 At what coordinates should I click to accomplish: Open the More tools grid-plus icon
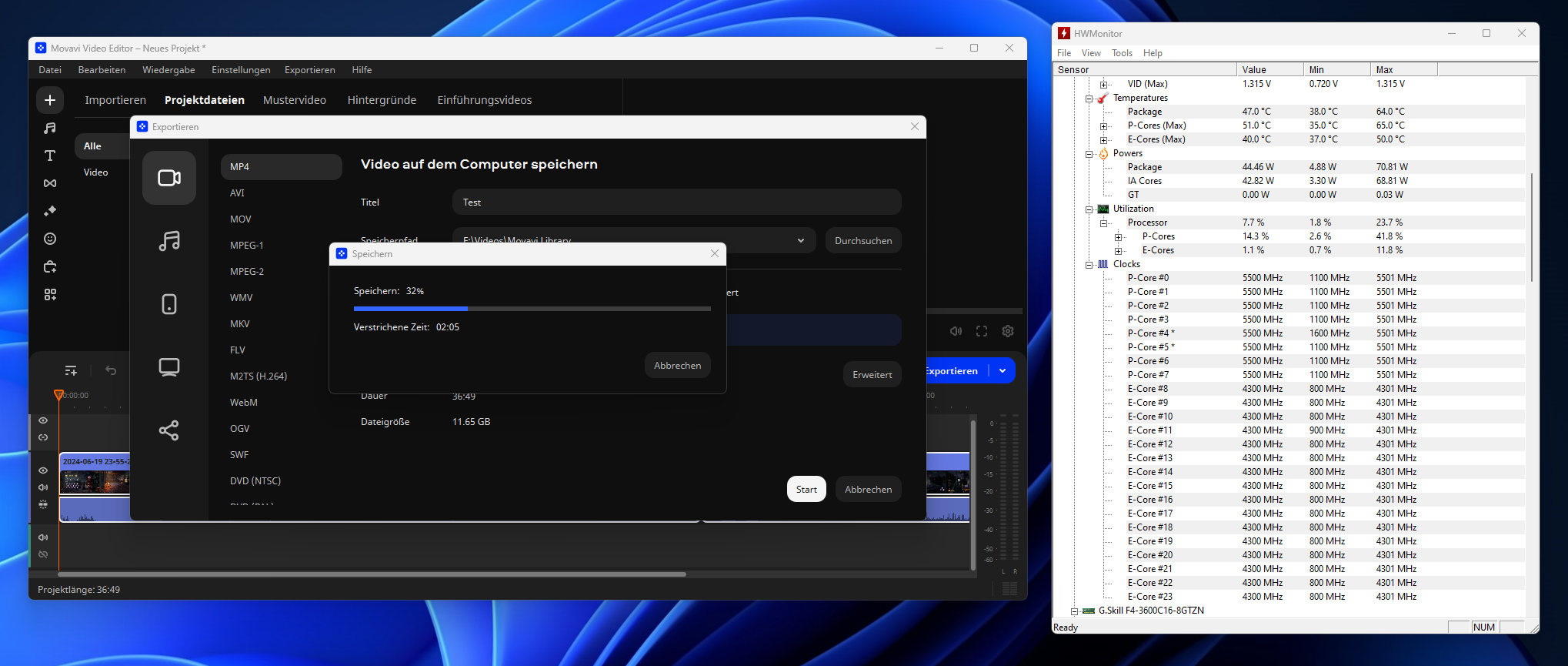click(50, 294)
